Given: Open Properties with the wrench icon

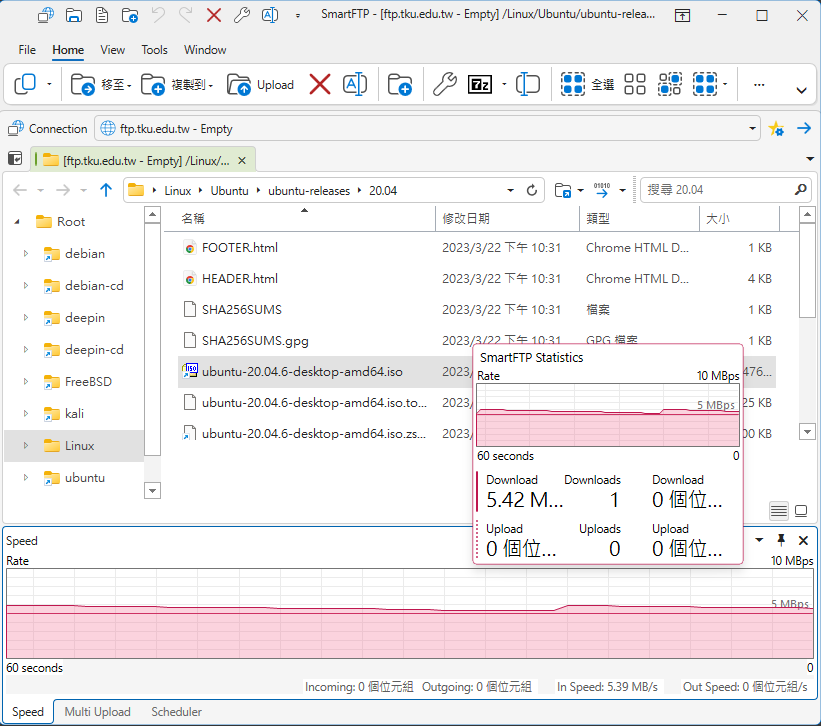Looking at the screenshot, I should pos(444,85).
